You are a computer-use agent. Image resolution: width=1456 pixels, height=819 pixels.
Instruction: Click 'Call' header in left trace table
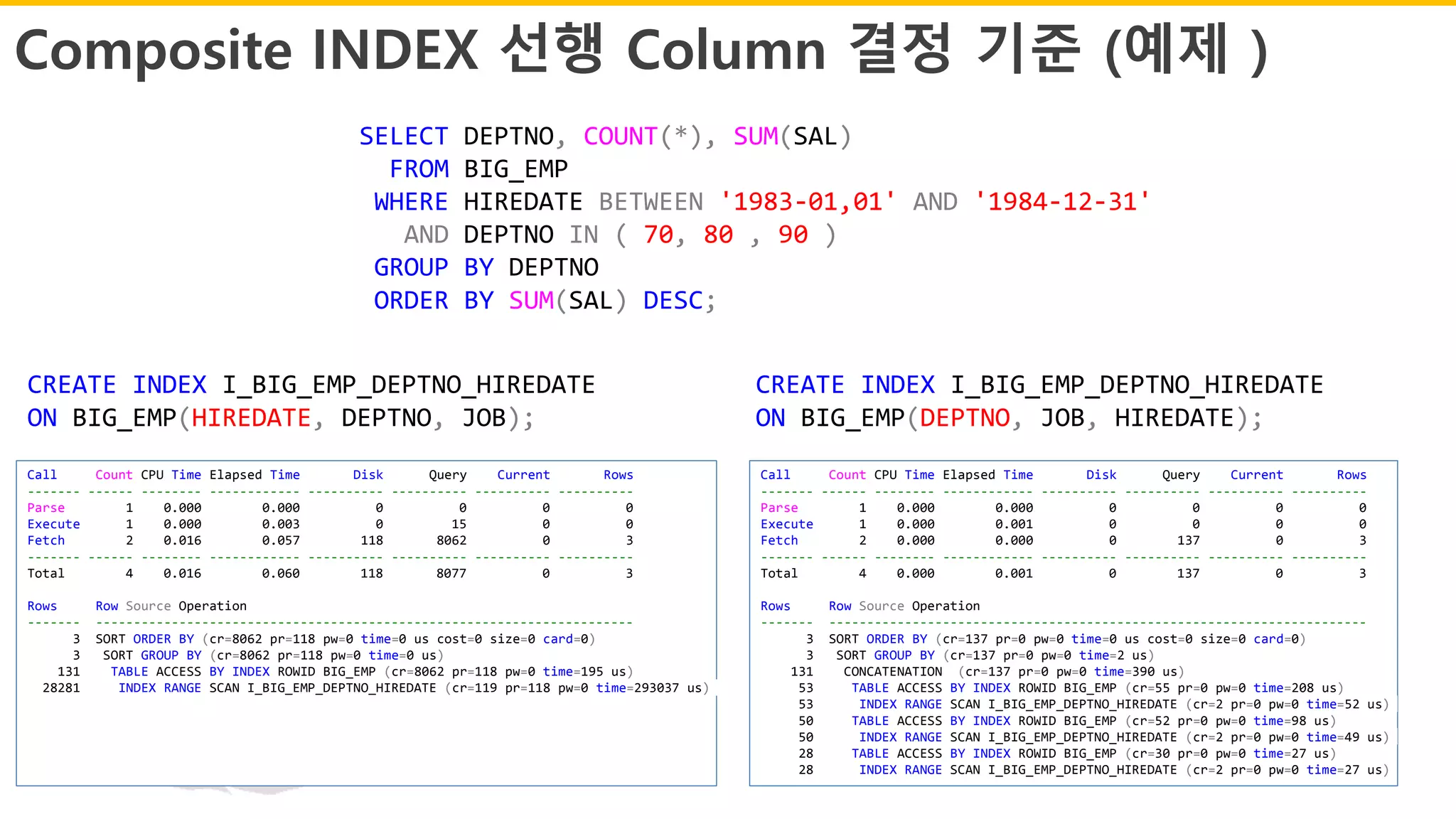[42, 475]
